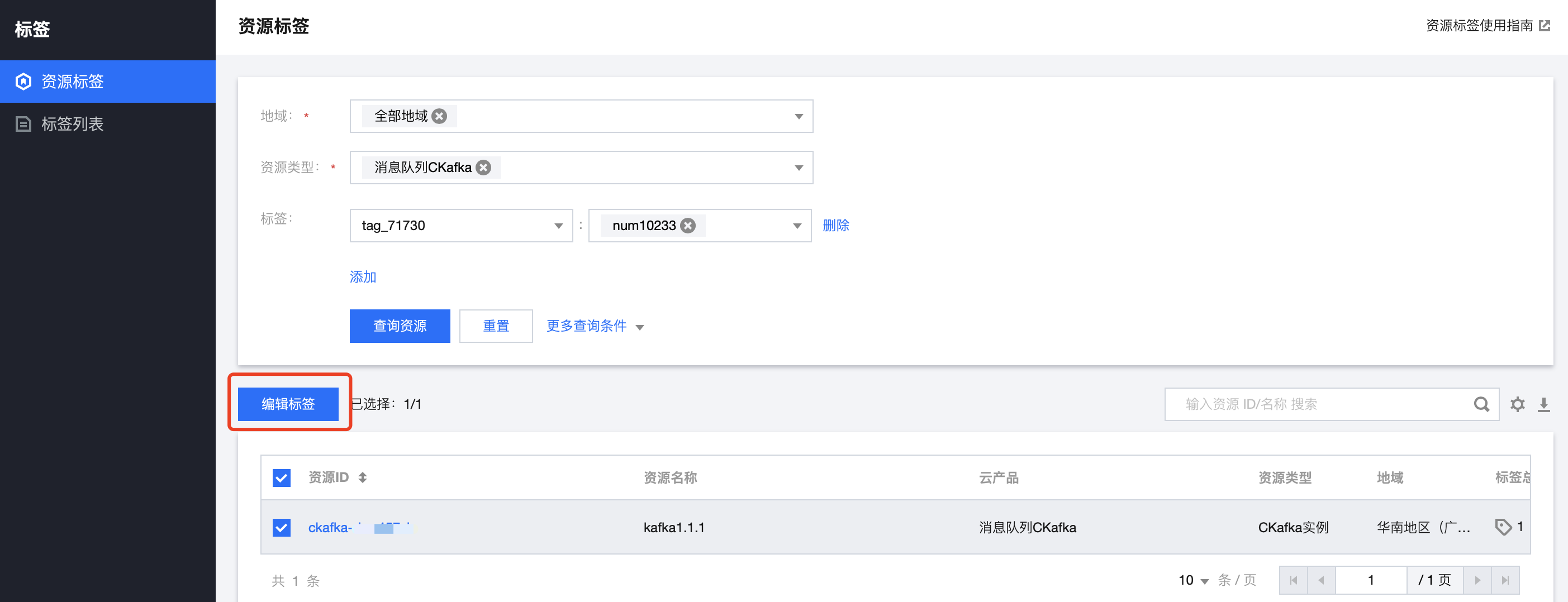
Task: Remove the 全部地域 chip
Action: (x=439, y=116)
